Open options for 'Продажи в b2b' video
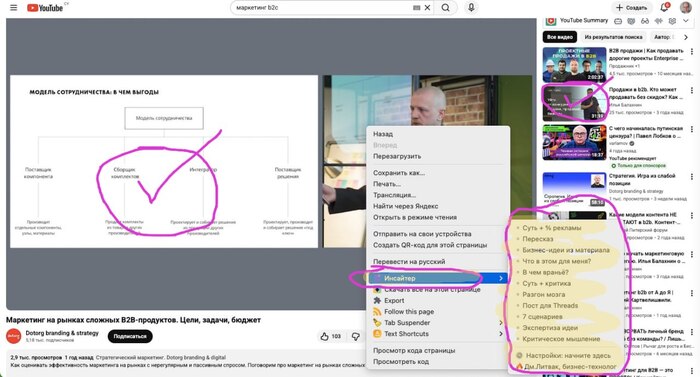Image resolution: width=700 pixels, height=377 pixels. 692,90
